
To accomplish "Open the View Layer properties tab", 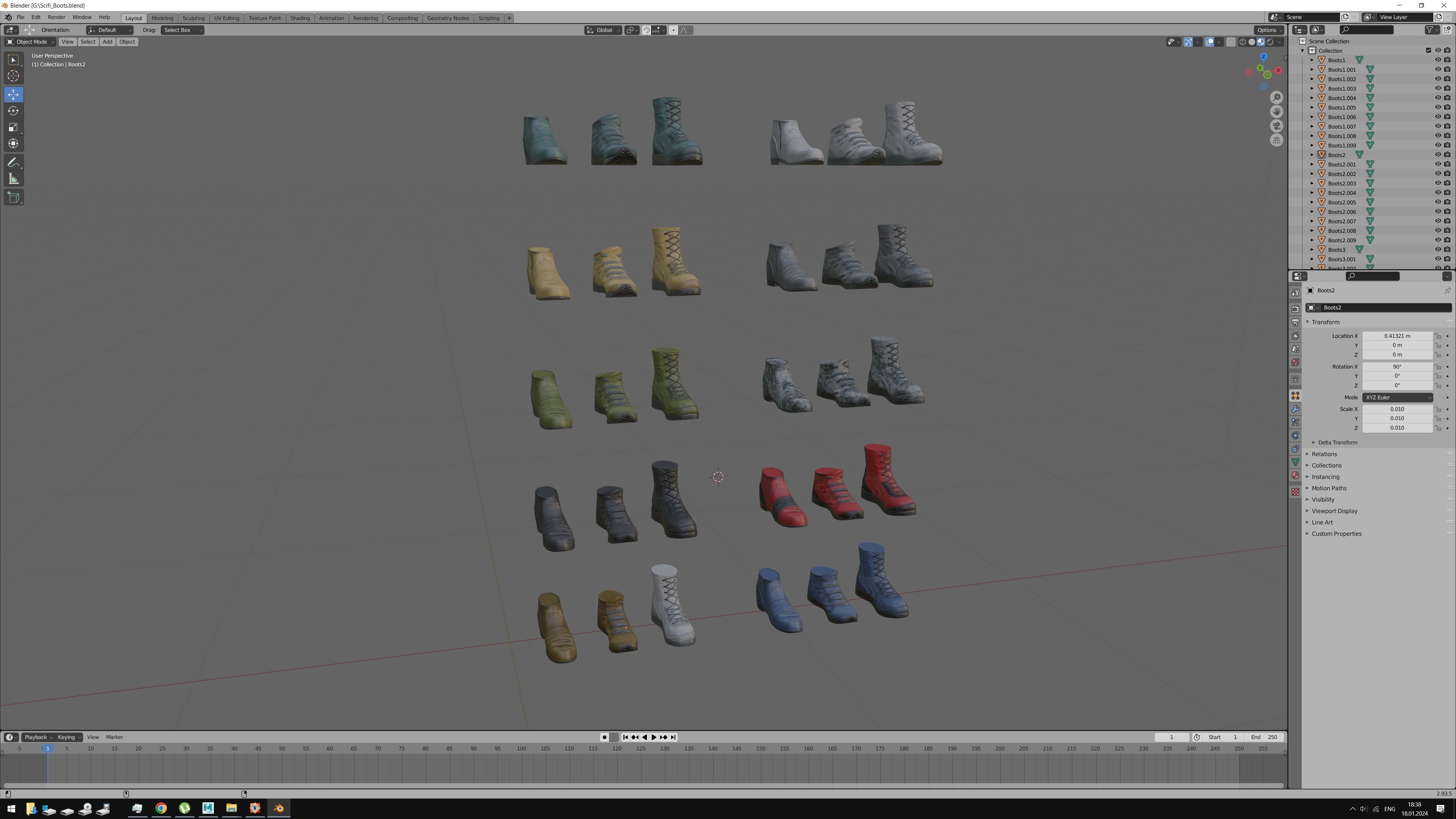I will click(x=1295, y=336).
